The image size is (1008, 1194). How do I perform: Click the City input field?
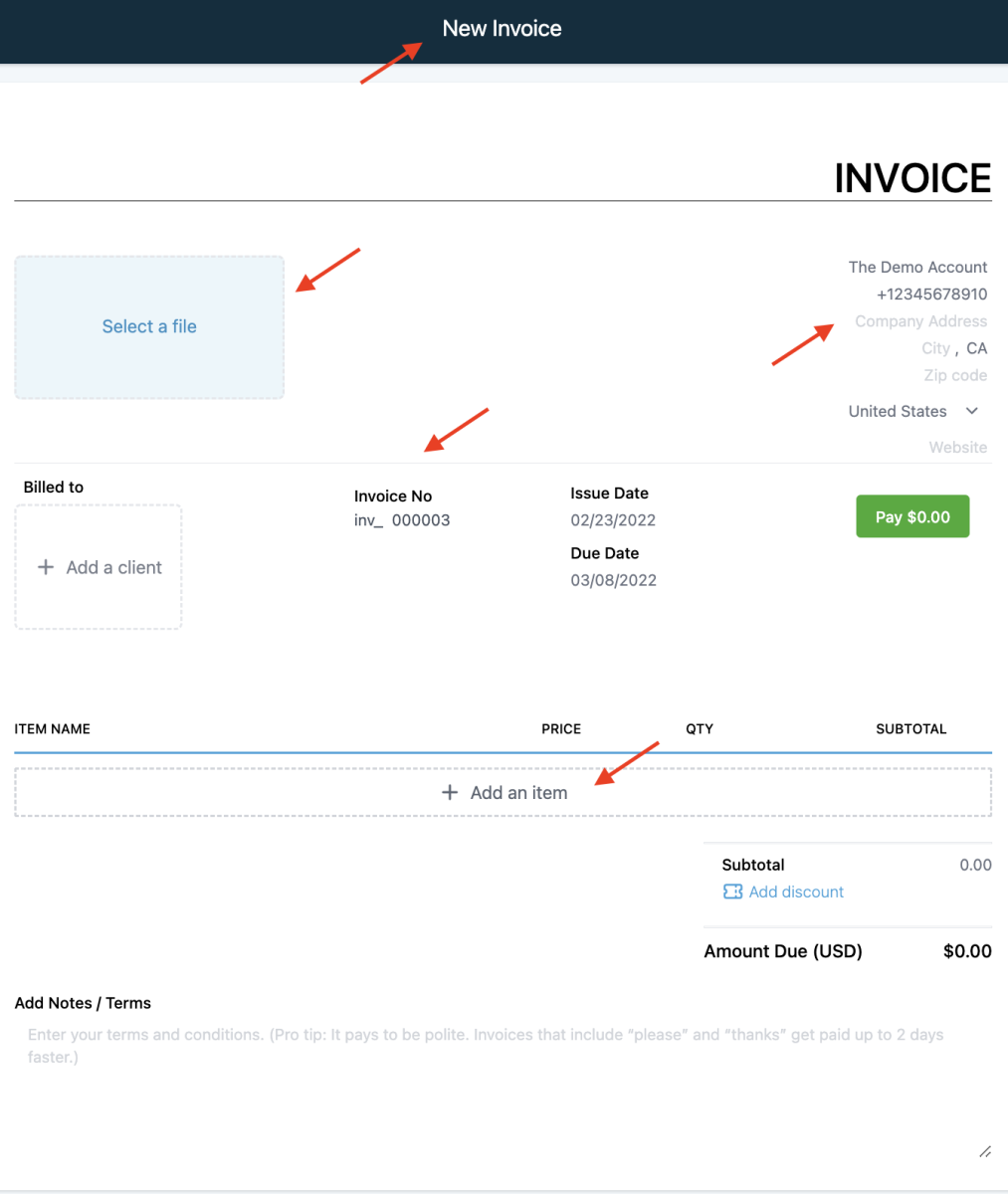(x=935, y=348)
